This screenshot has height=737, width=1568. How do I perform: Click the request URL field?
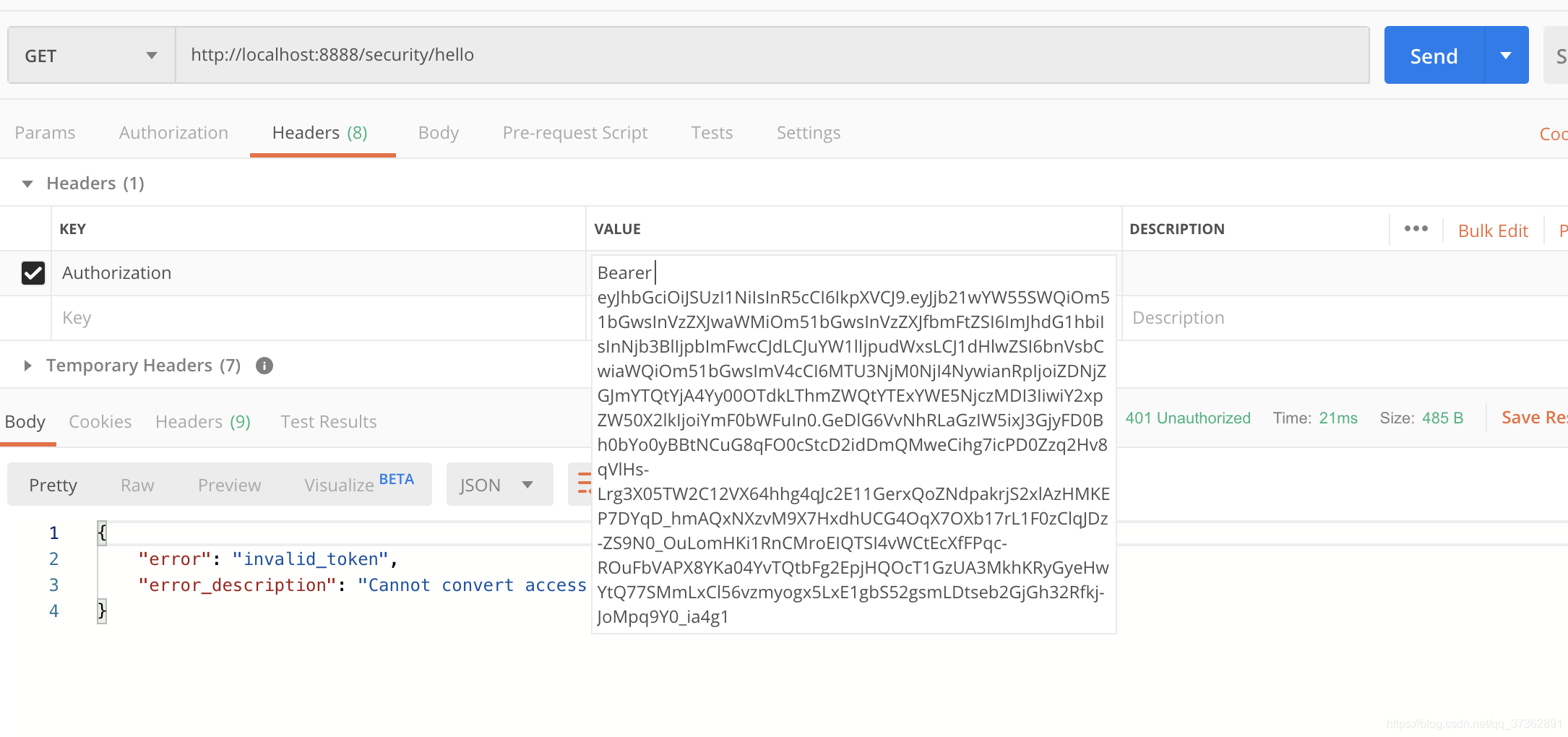[772, 56]
